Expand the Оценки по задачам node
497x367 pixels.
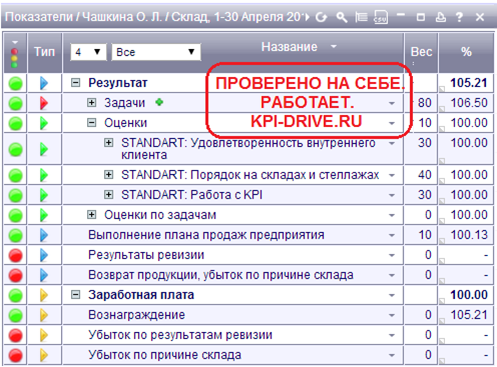[92, 215]
